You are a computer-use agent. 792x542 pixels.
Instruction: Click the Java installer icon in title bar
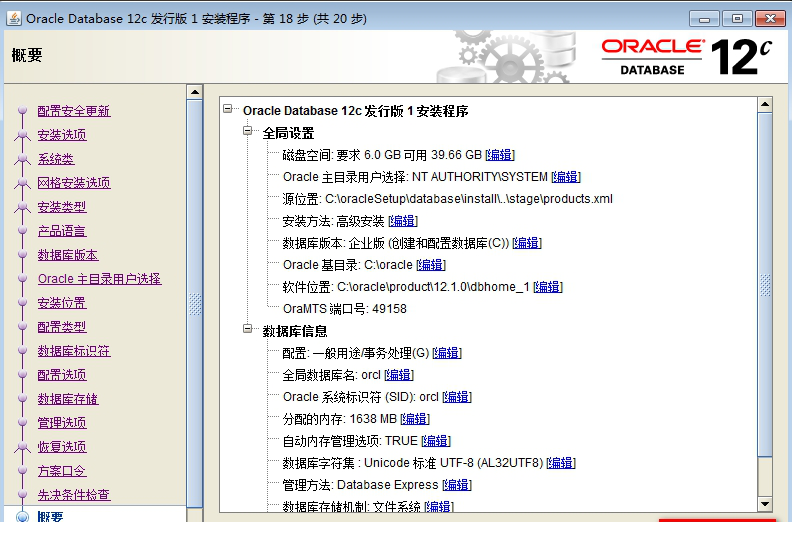14,19
